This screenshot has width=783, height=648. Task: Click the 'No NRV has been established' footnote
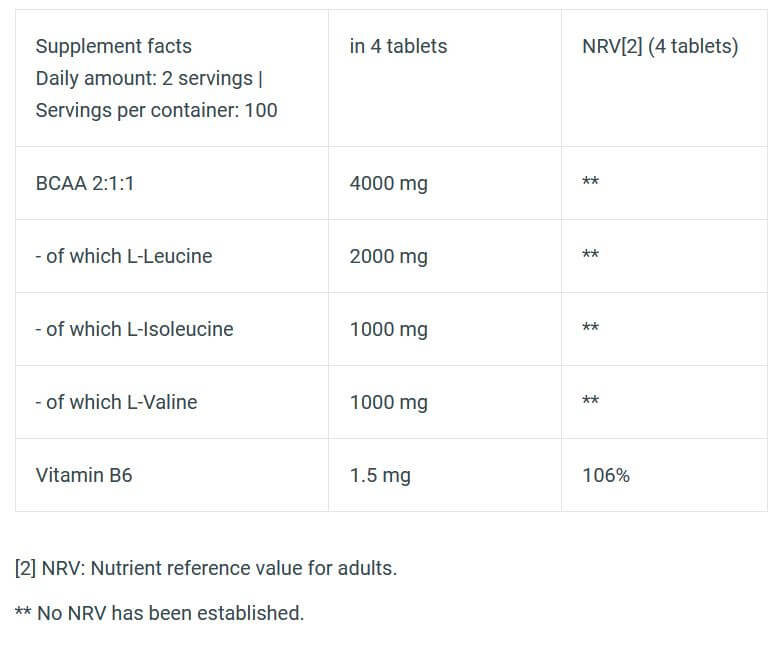click(x=160, y=613)
